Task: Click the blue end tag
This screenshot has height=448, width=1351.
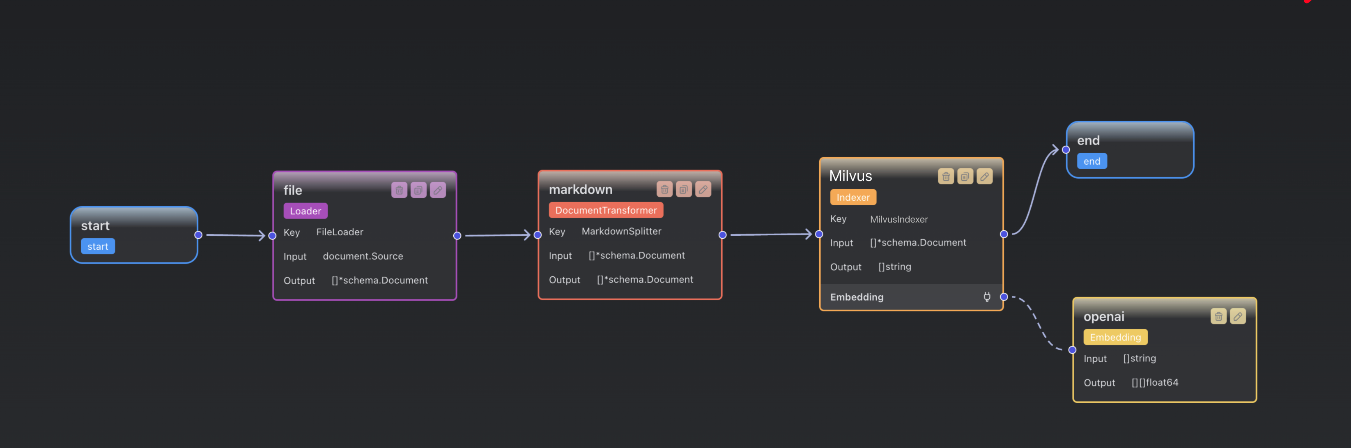Action: click(1092, 161)
